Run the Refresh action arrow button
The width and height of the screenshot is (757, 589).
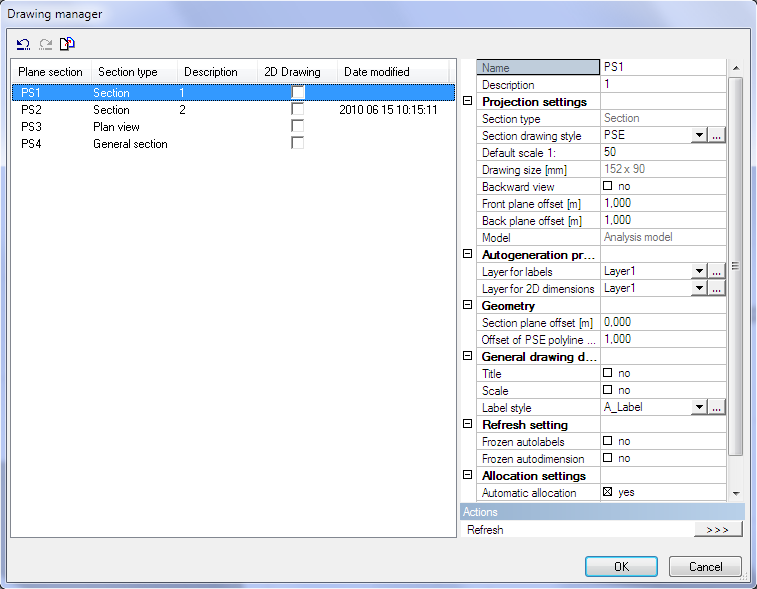[x=717, y=530]
